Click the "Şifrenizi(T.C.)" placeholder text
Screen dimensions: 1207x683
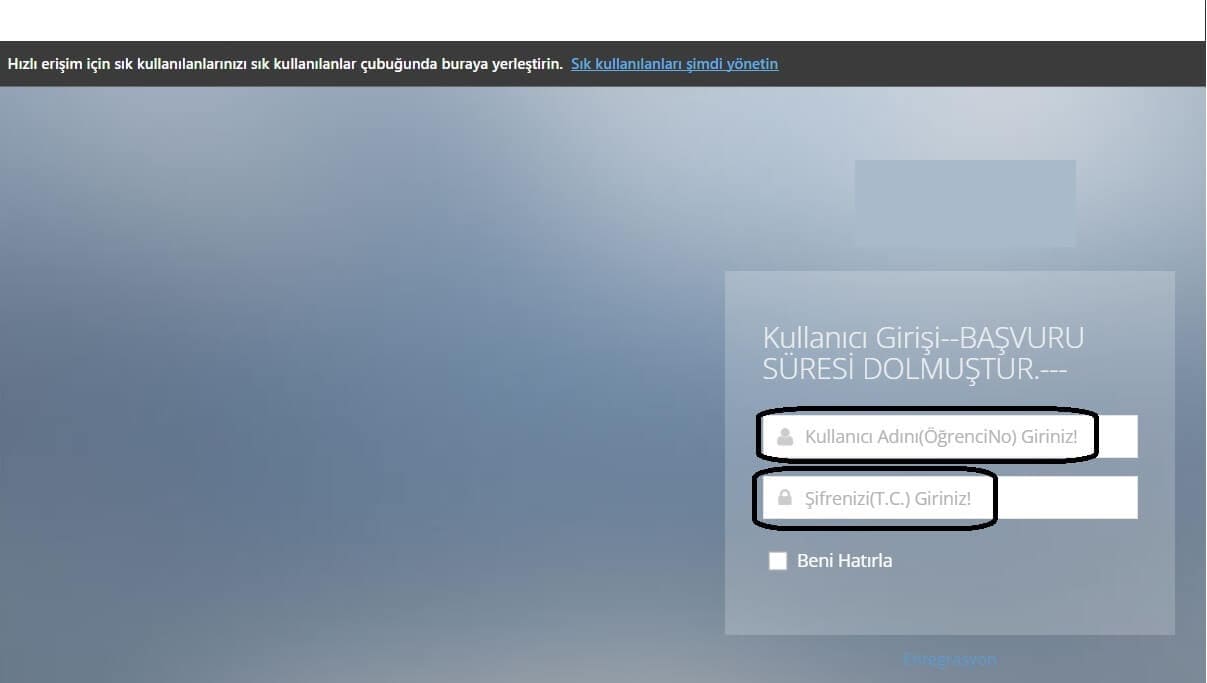coord(856,498)
